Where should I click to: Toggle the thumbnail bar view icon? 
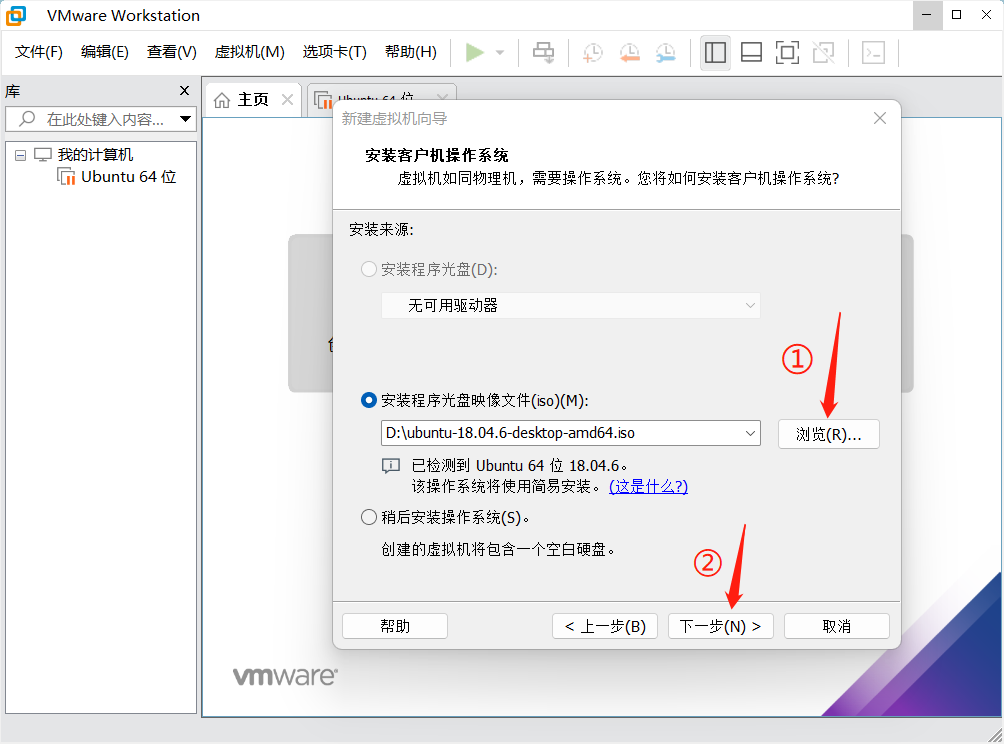coord(751,53)
